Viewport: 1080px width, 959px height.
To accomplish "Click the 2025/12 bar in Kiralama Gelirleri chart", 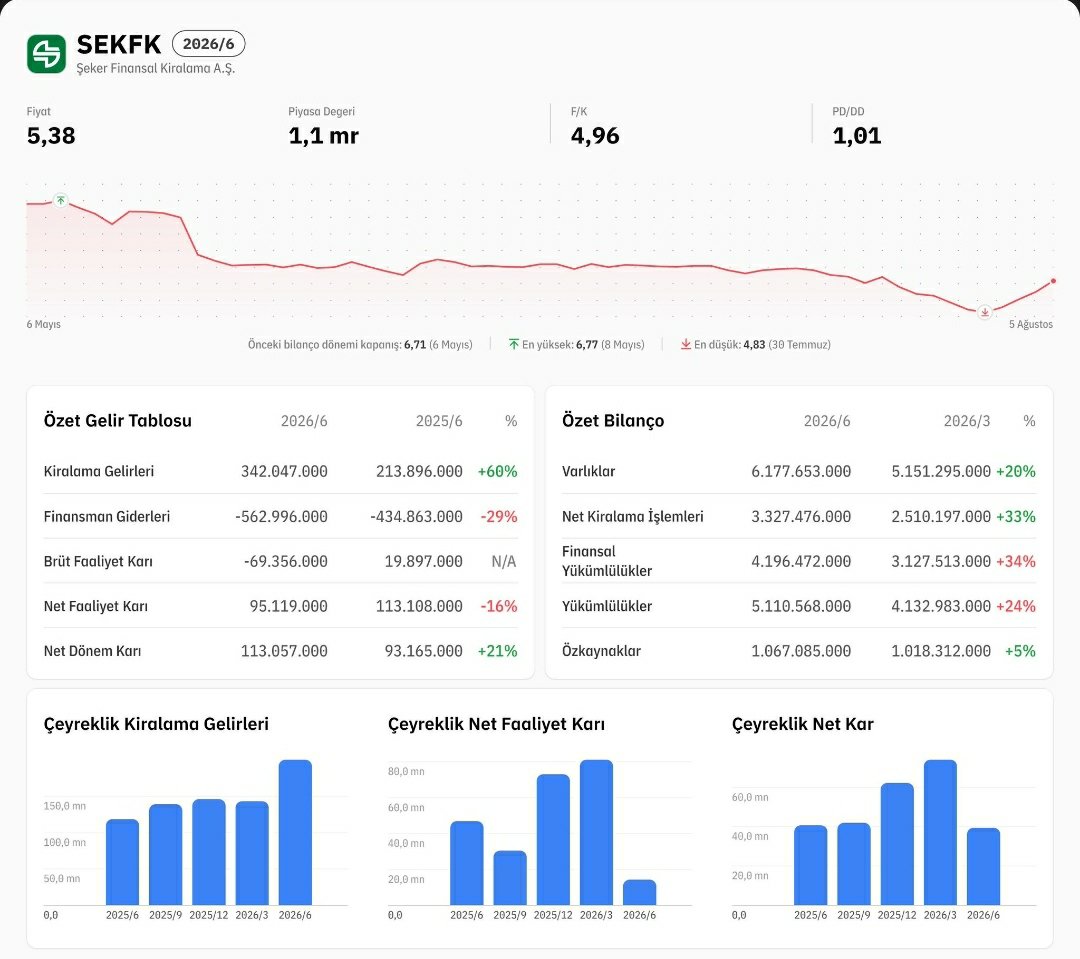I will point(209,852).
